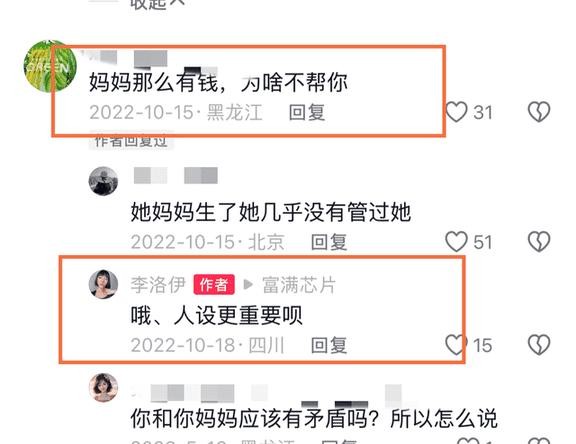Dislike the 黑龙江 comment with broken heart
Screen dimensions: 576x444
tap(539, 112)
